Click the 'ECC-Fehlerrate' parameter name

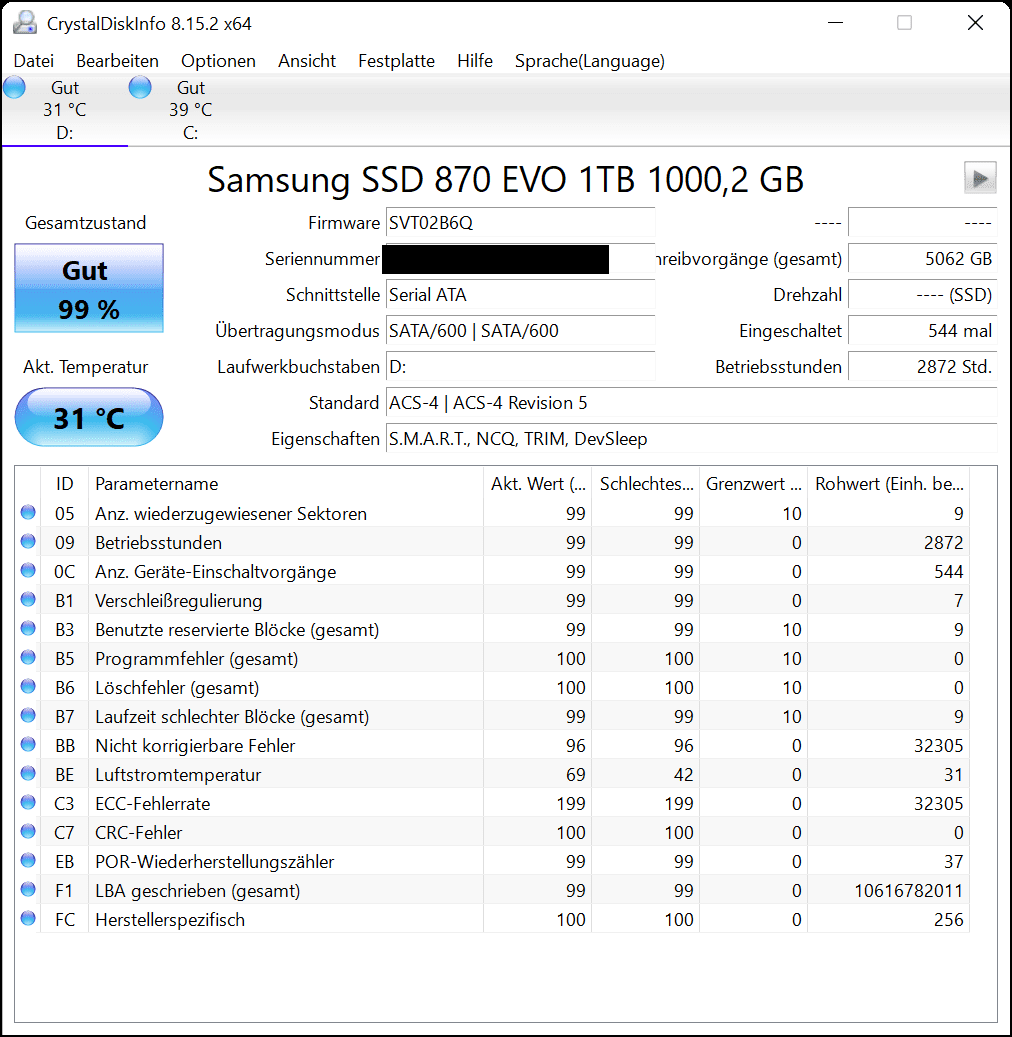click(153, 804)
